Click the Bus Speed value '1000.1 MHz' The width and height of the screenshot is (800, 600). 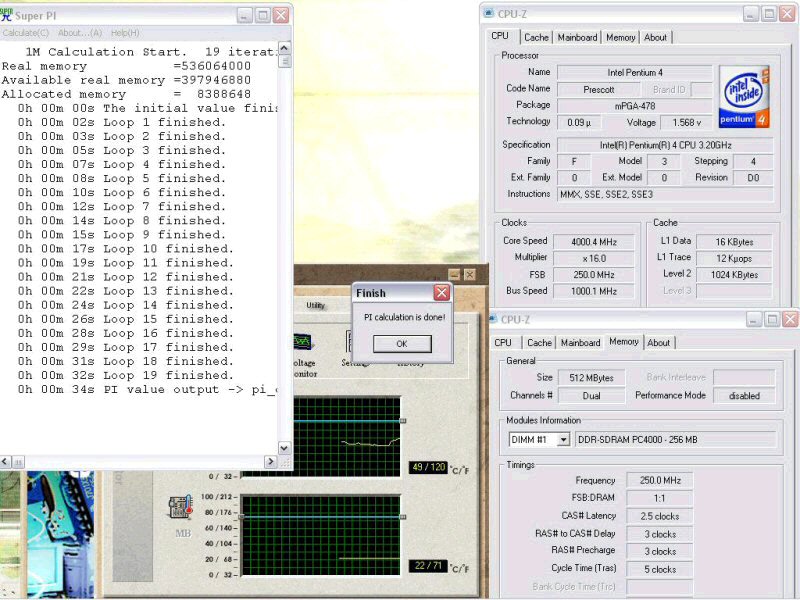point(594,291)
